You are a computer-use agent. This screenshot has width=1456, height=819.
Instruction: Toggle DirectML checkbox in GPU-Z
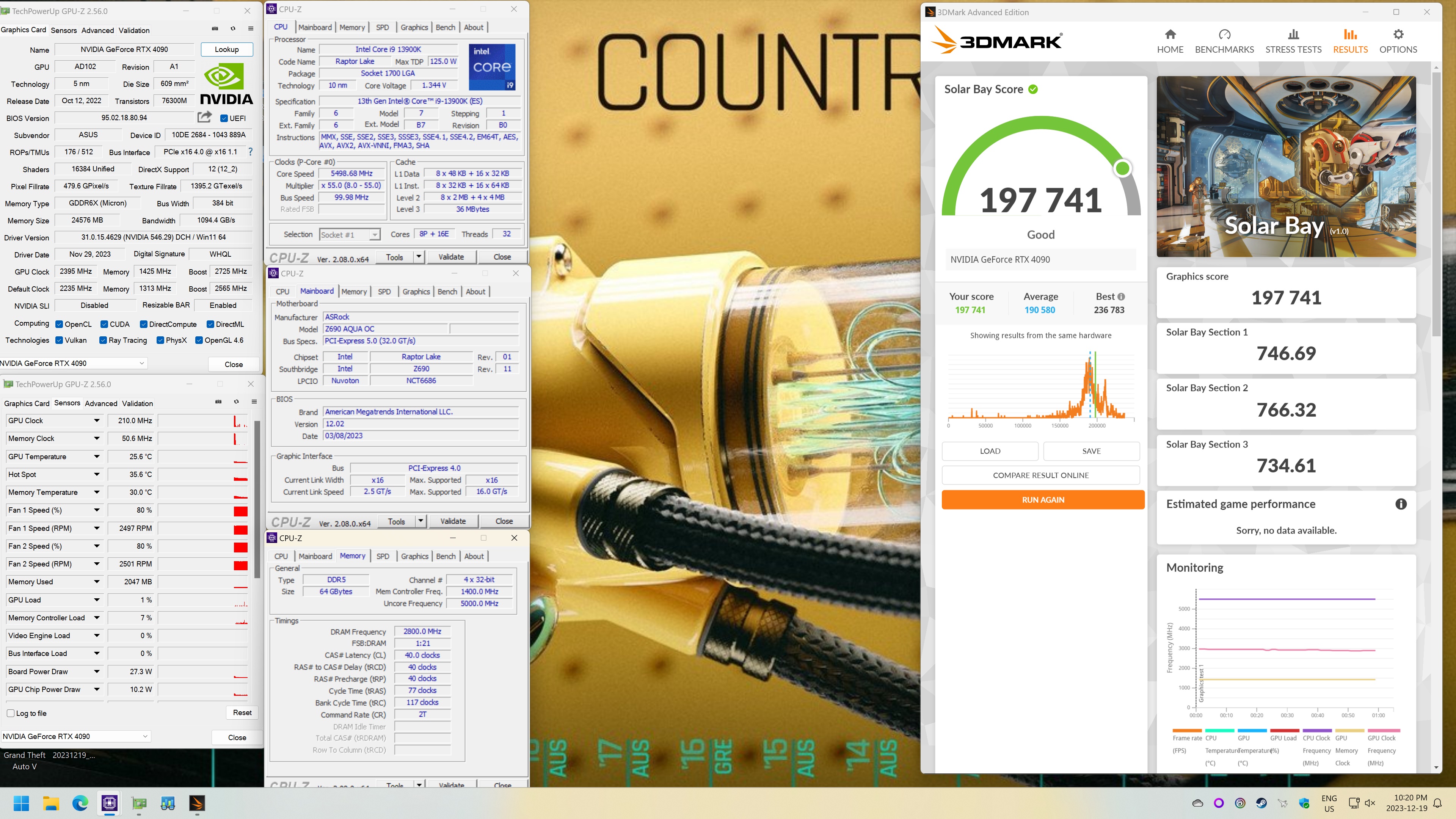(x=210, y=325)
